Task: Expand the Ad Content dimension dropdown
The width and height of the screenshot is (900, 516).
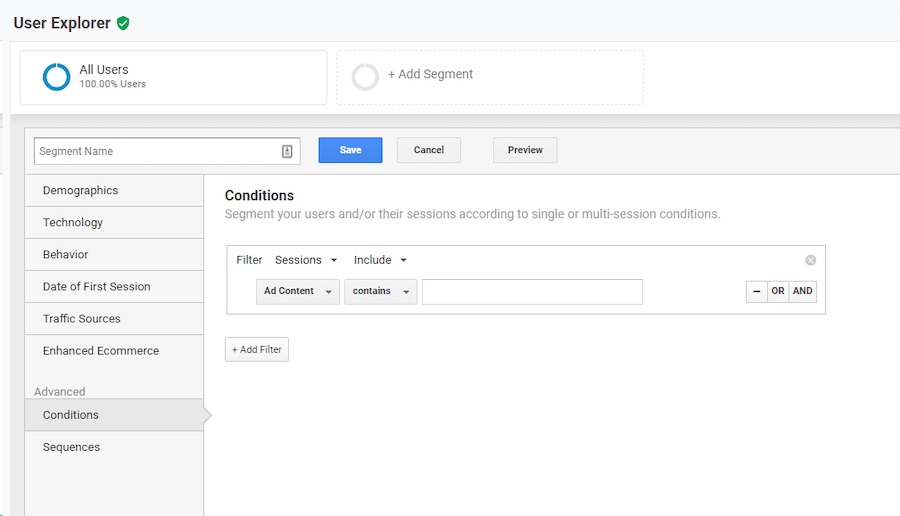Action: point(298,292)
